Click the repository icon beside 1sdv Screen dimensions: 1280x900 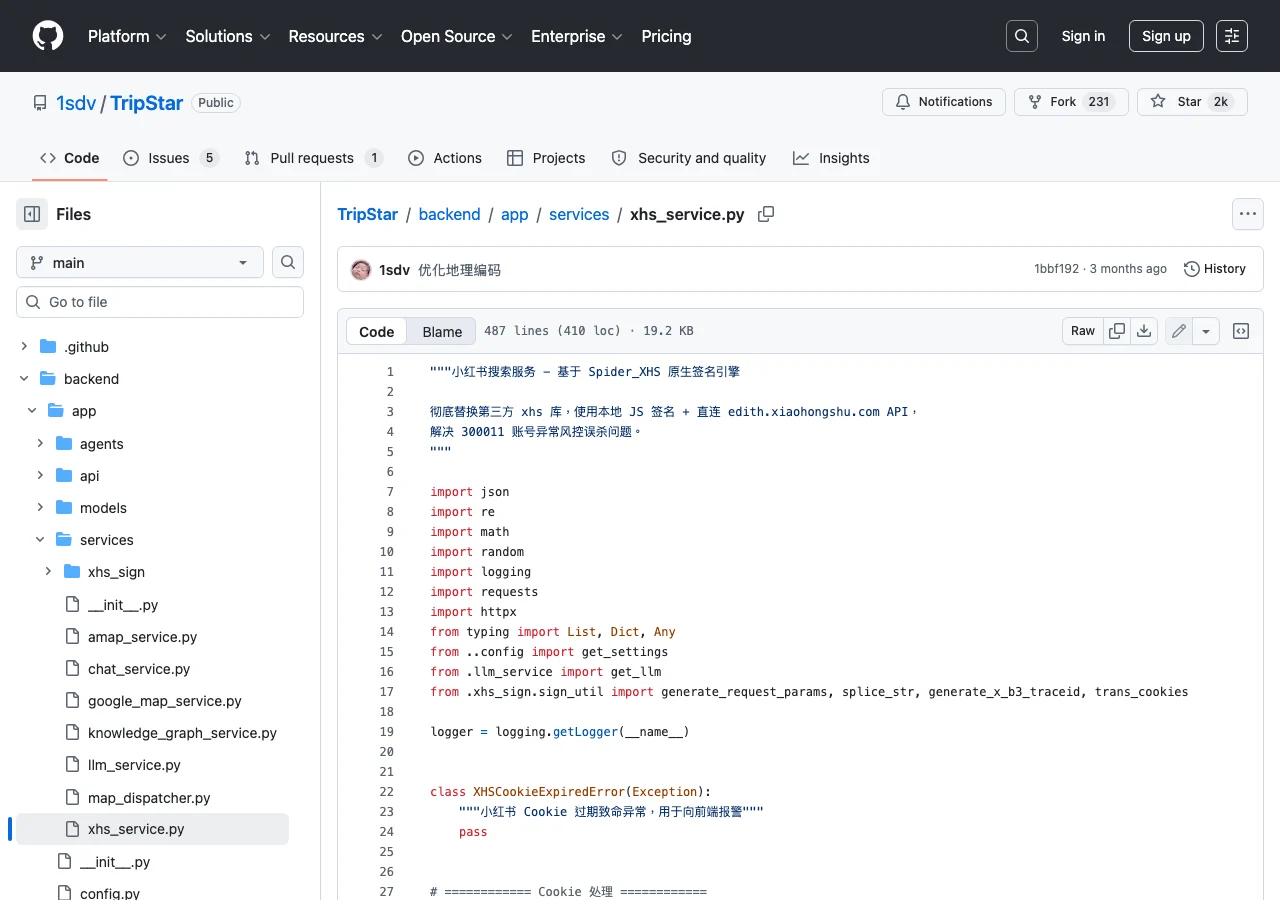tap(40, 103)
